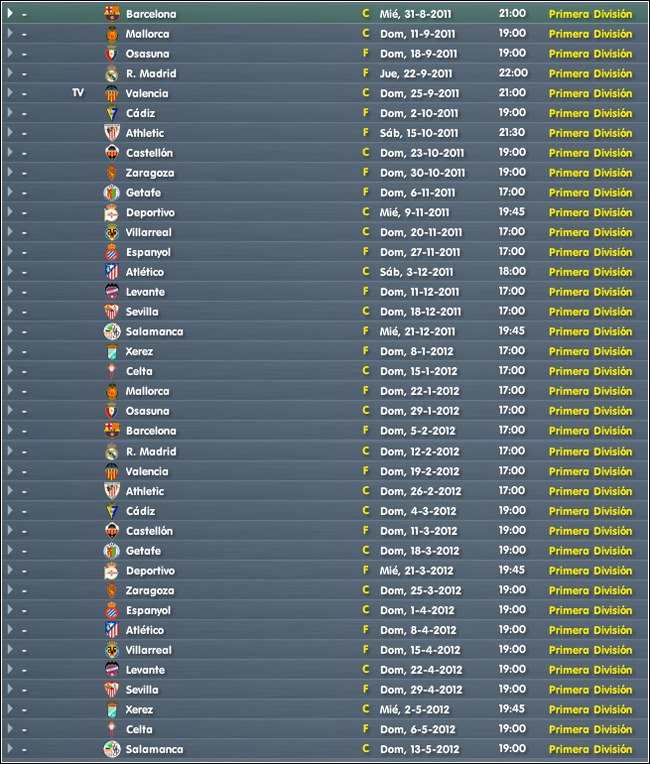Click the Villarreal crest on the 20-11-2011 match
Viewport: 650px width, 764px height.
(112, 232)
